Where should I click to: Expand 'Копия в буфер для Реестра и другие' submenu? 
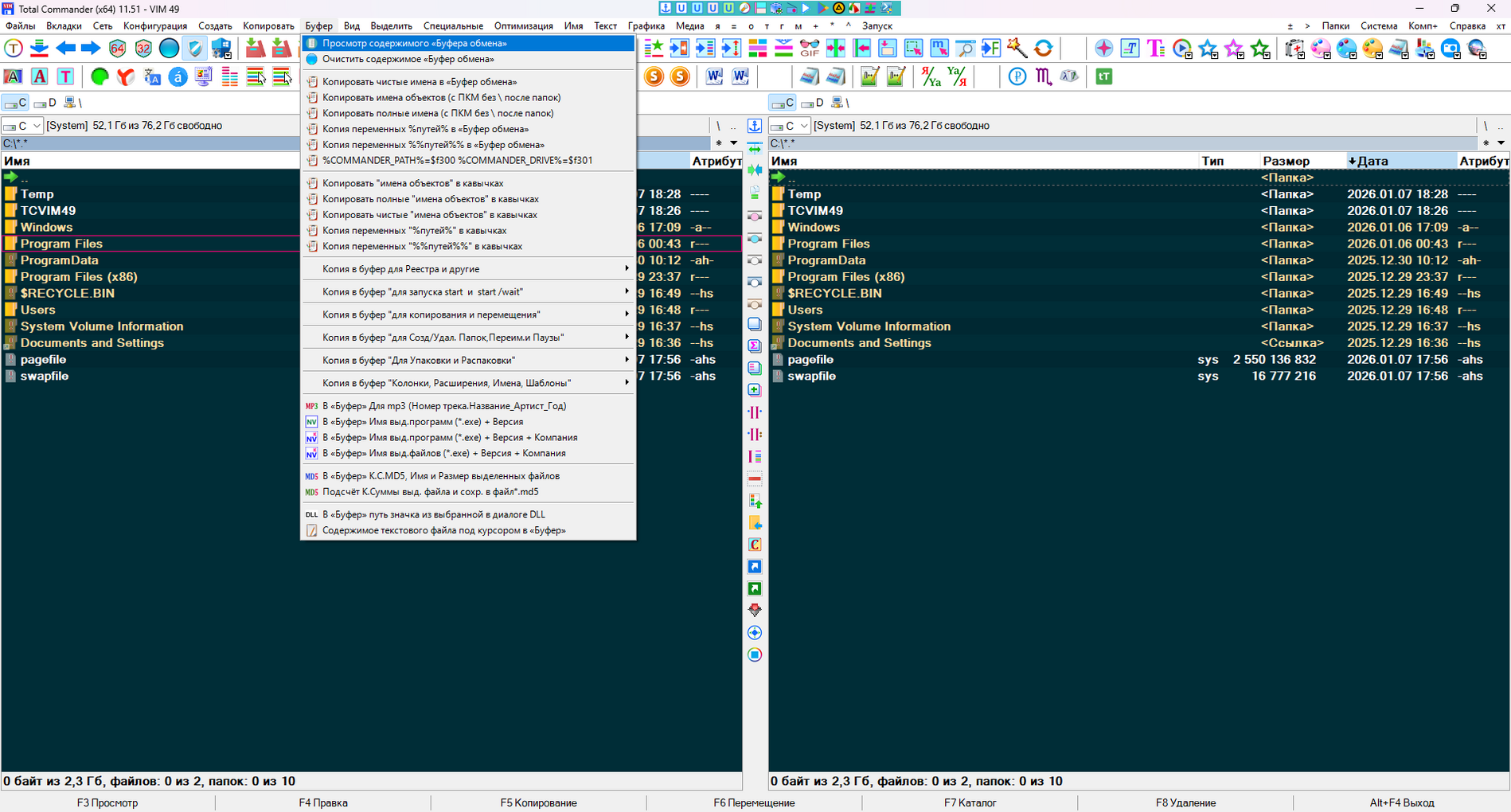[x=468, y=269]
